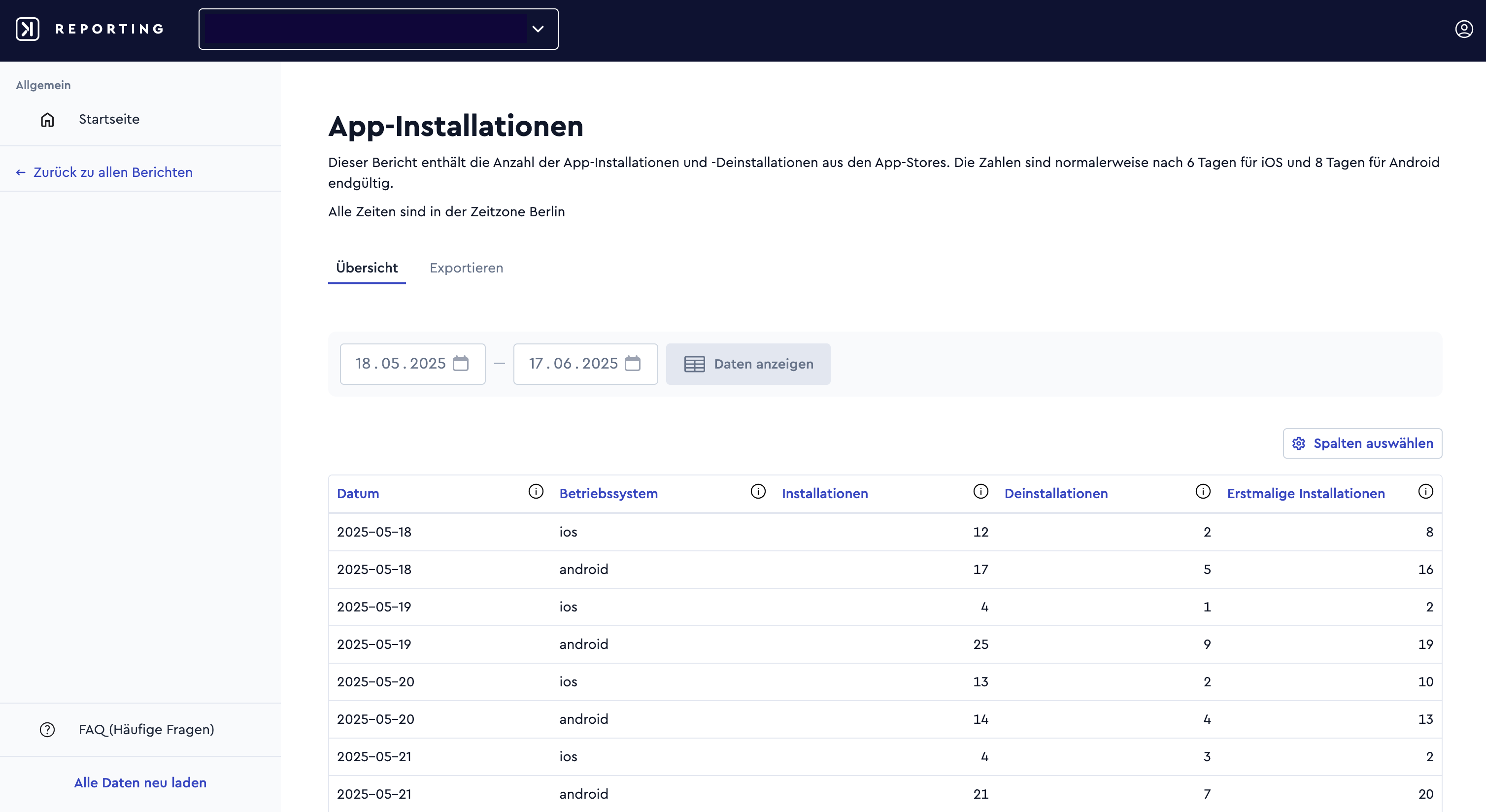1486x812 pixels.
Task: Select the 2025-05-18 ios row date
Action: click(374, 532)
